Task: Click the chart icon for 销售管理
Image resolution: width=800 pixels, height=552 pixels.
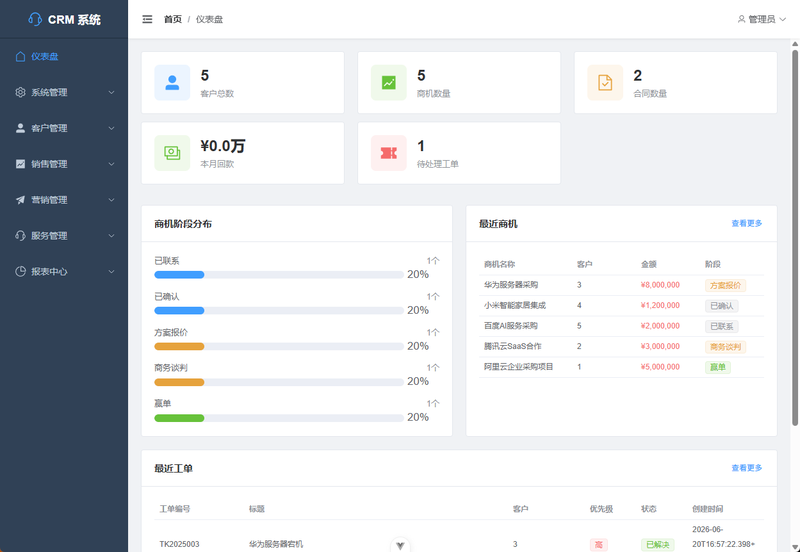Action: pyautogui.click(x=20, y=164)
